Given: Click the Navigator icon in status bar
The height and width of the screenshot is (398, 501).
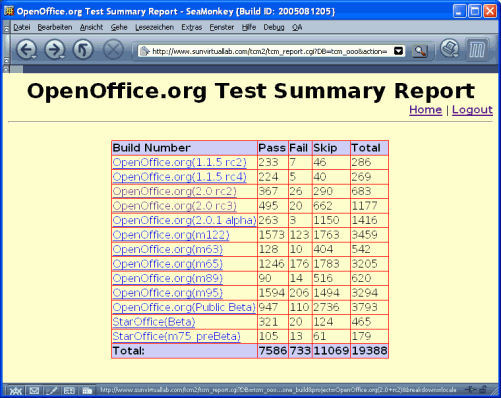Looking at the screenshot, I should point(15,390).
